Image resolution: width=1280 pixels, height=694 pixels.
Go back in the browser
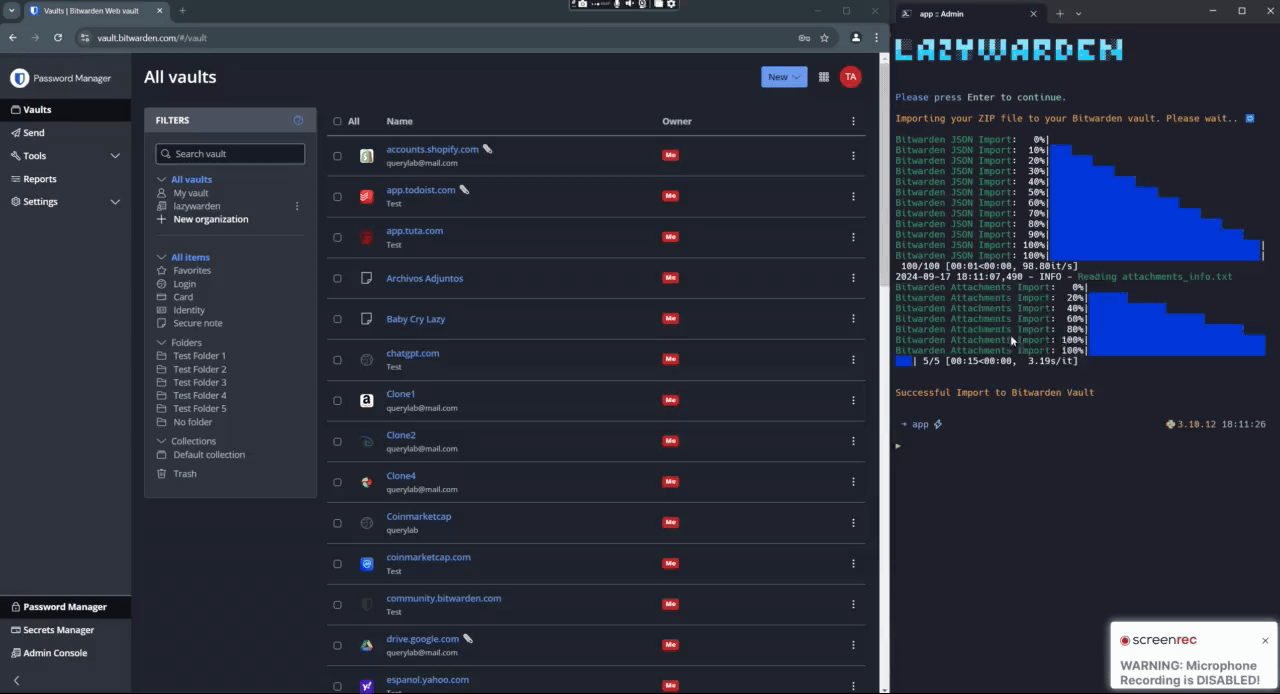pyautogui.click(x=13, y=38)
